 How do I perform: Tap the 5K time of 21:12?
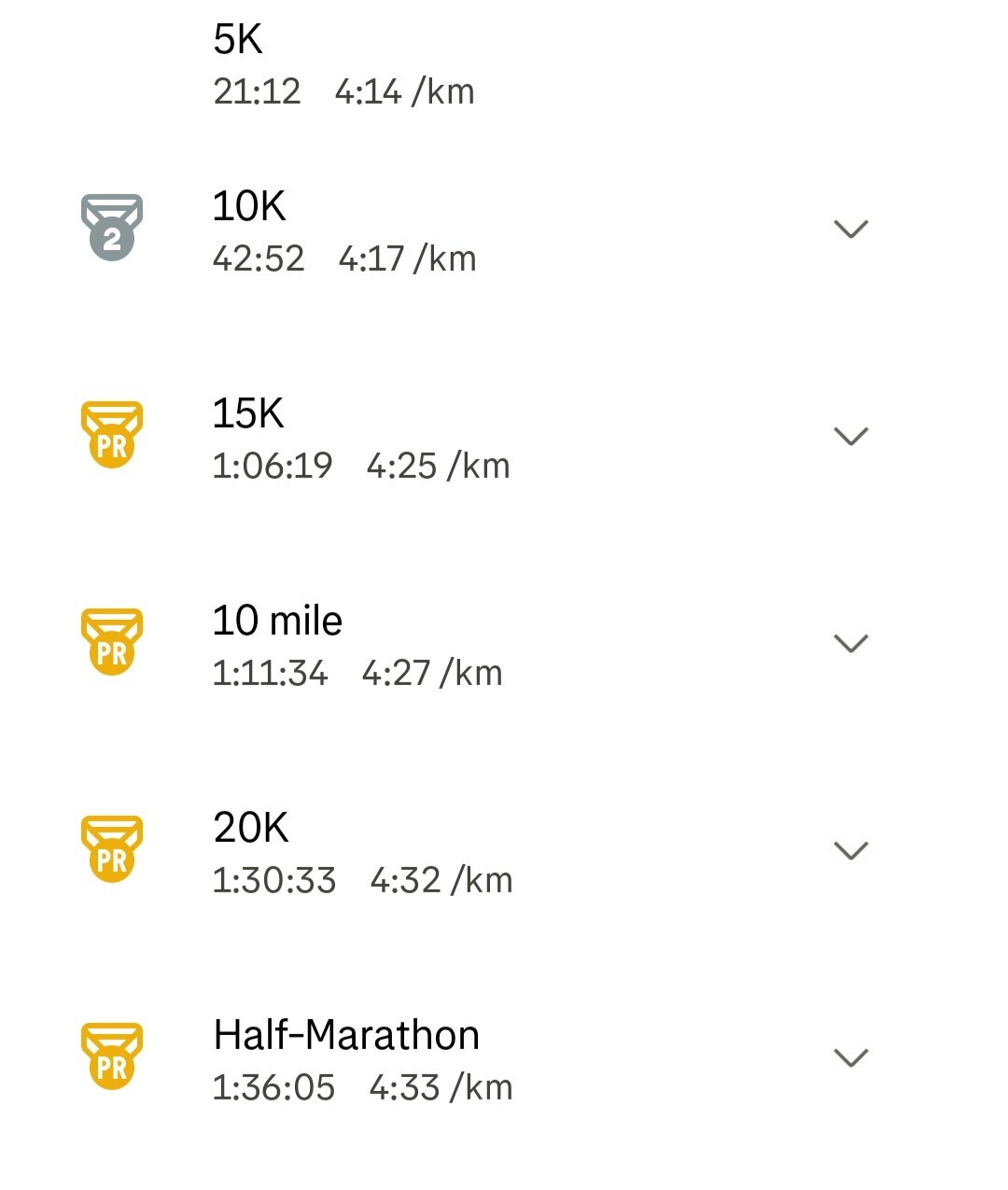pyautogui.click(x=257, y=91)
